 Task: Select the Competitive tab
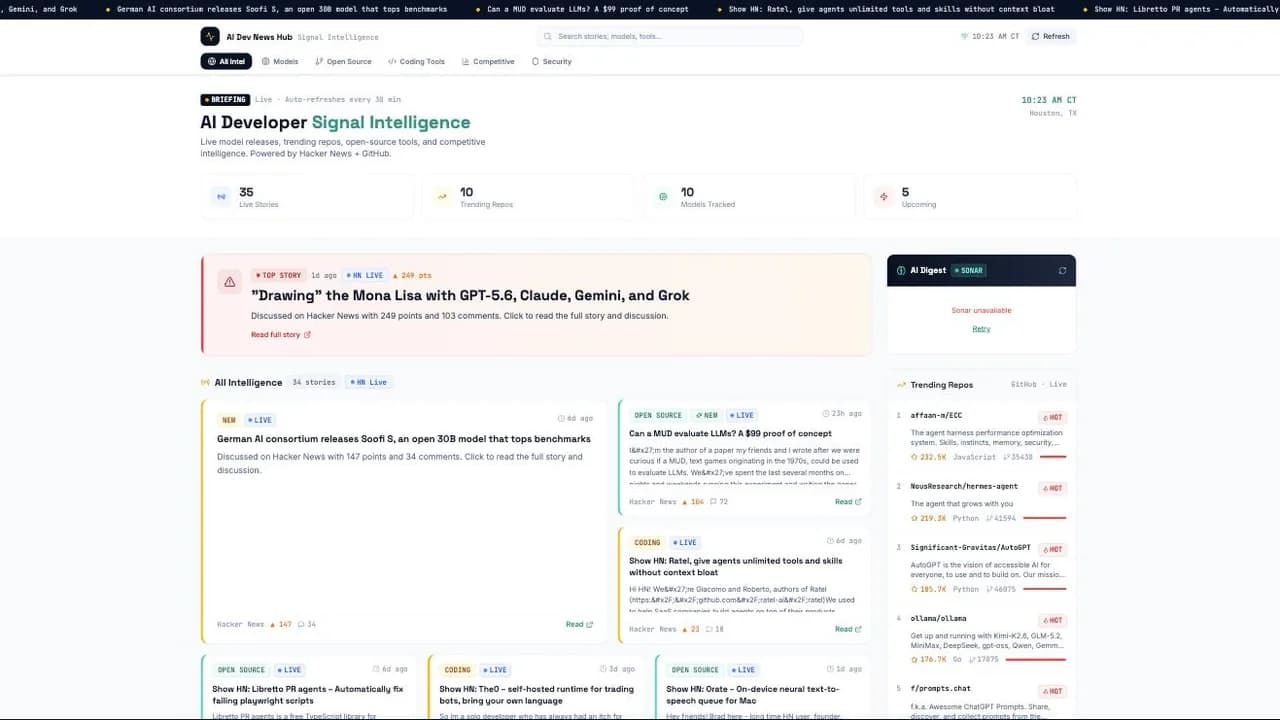click(488, 61)
